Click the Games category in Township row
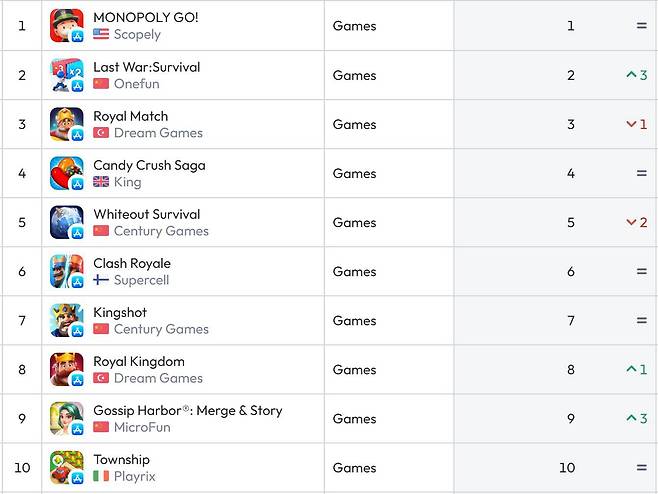 click(354, 467)
